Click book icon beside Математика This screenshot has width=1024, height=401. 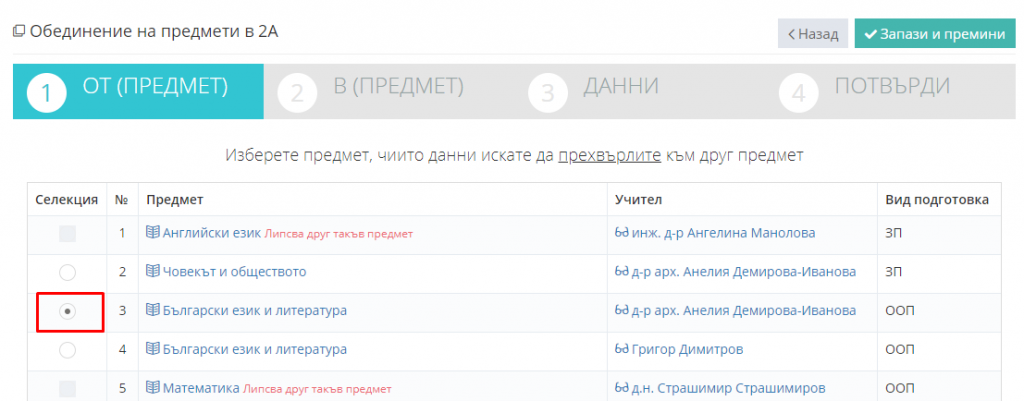153,389
